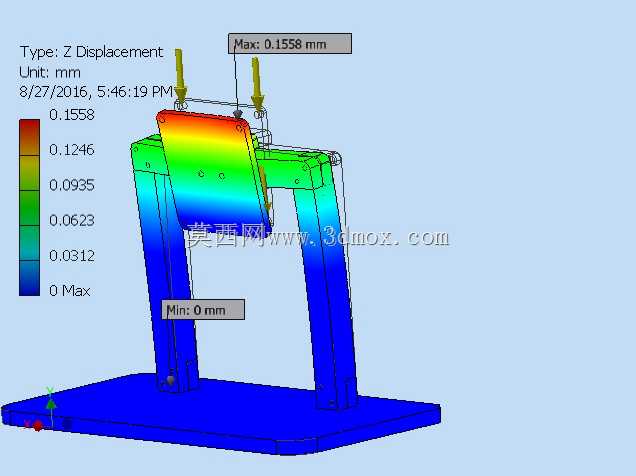Click the left yellow force arrow
This screenshot has height=476, width=636.
pos(180,76)
